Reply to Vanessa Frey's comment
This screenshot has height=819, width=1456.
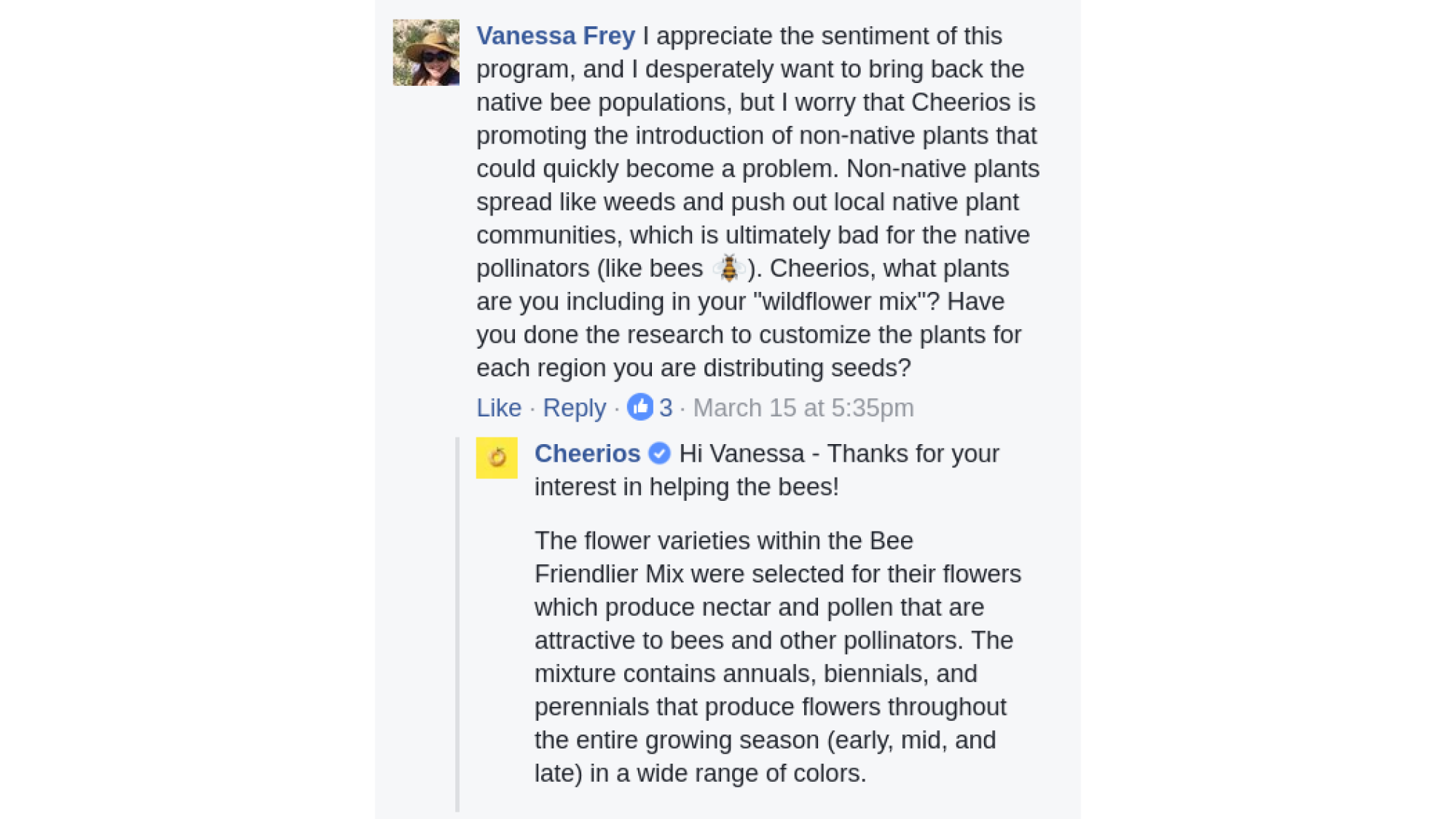point(574,408)
